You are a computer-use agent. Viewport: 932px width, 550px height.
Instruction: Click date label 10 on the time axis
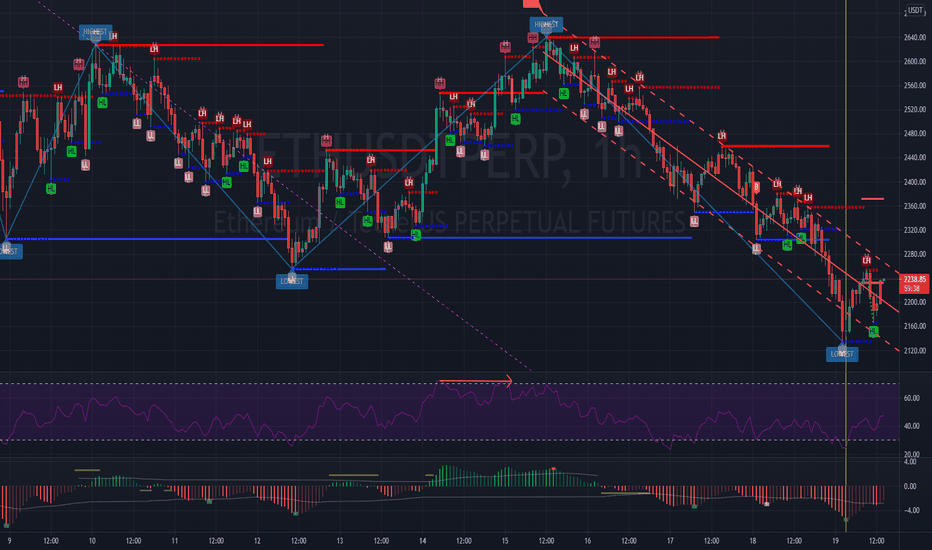click(x=92, y=541)
